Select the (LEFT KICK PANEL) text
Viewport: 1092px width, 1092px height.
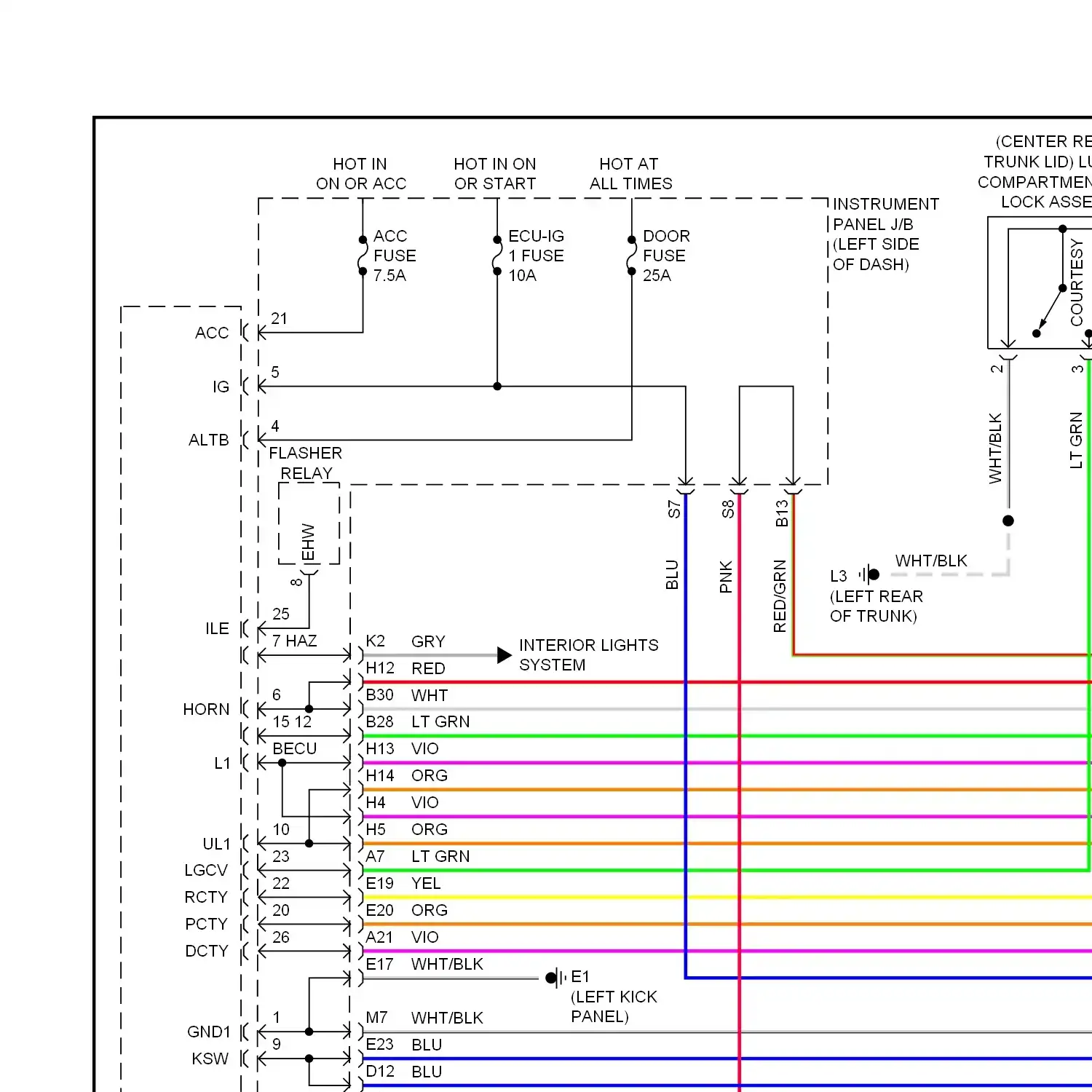(614, 1006)
